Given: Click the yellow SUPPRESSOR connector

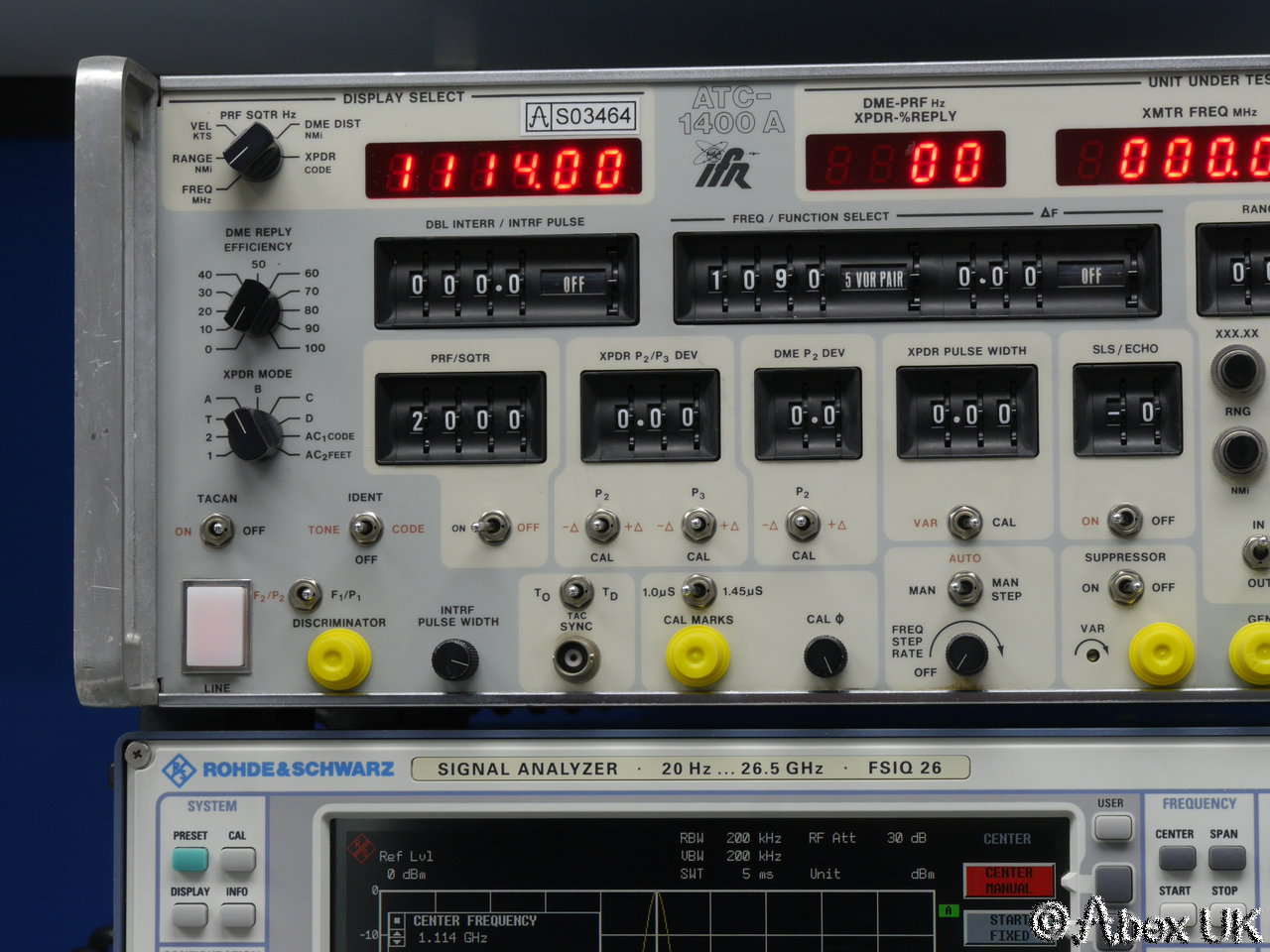Looking at the screenshot, I should click(1162, 654).
